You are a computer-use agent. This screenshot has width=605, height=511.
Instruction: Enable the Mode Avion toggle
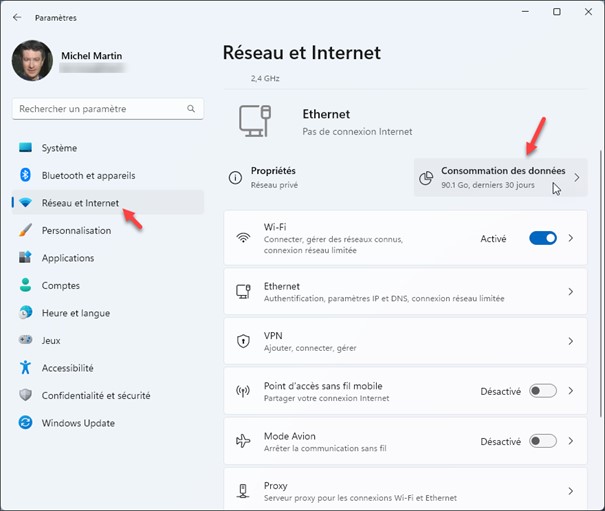(542, 441)
